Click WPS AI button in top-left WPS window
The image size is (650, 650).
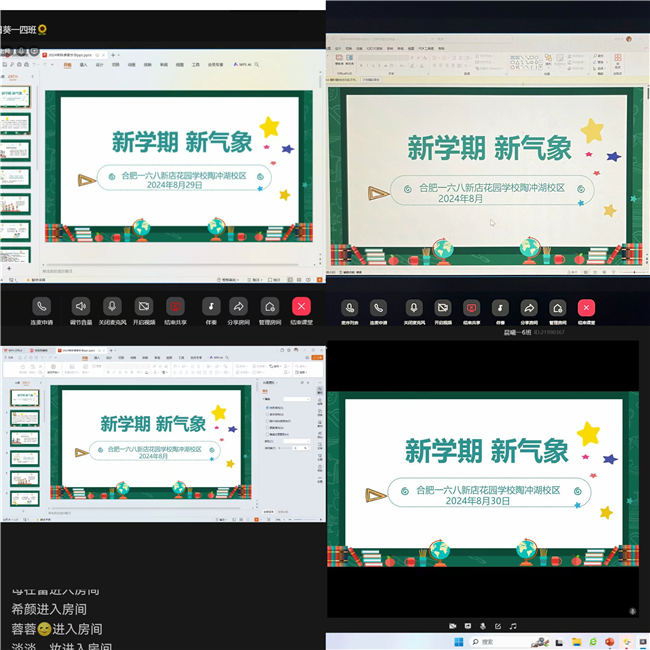tap(242, 65)
